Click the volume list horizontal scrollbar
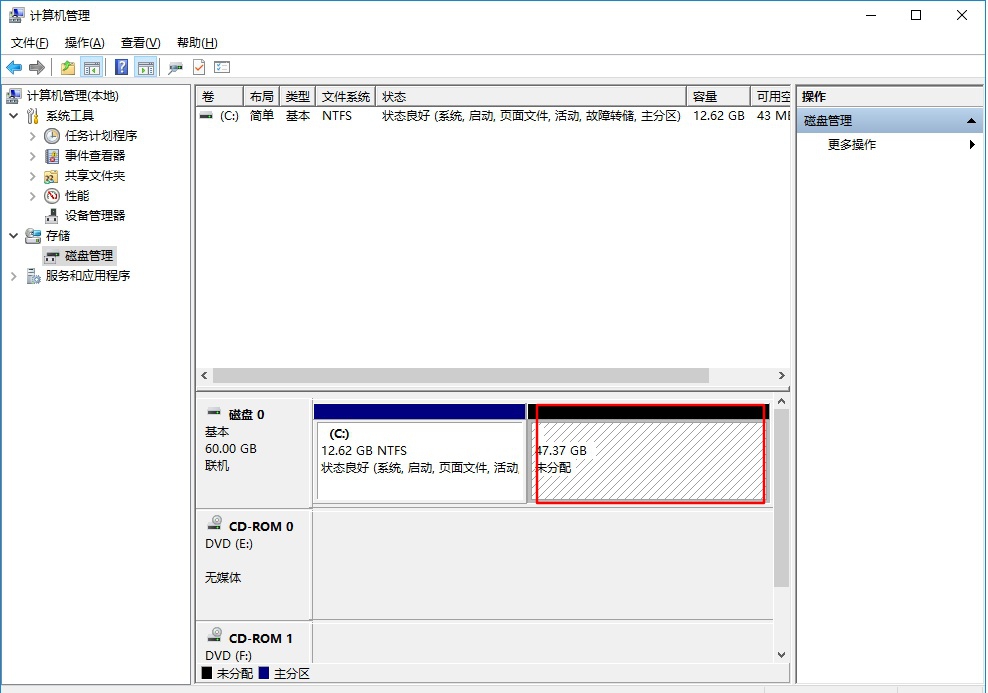 click(x=460, y=376)
